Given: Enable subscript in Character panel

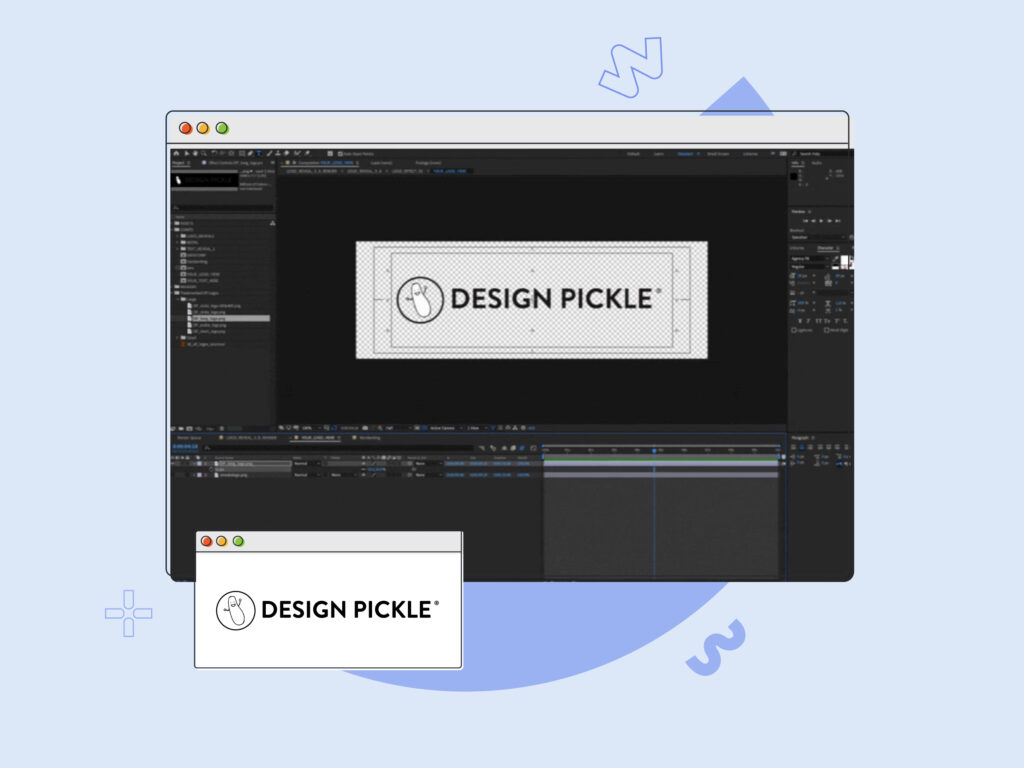Looking at the screenshot, I should tap(846, 321).
